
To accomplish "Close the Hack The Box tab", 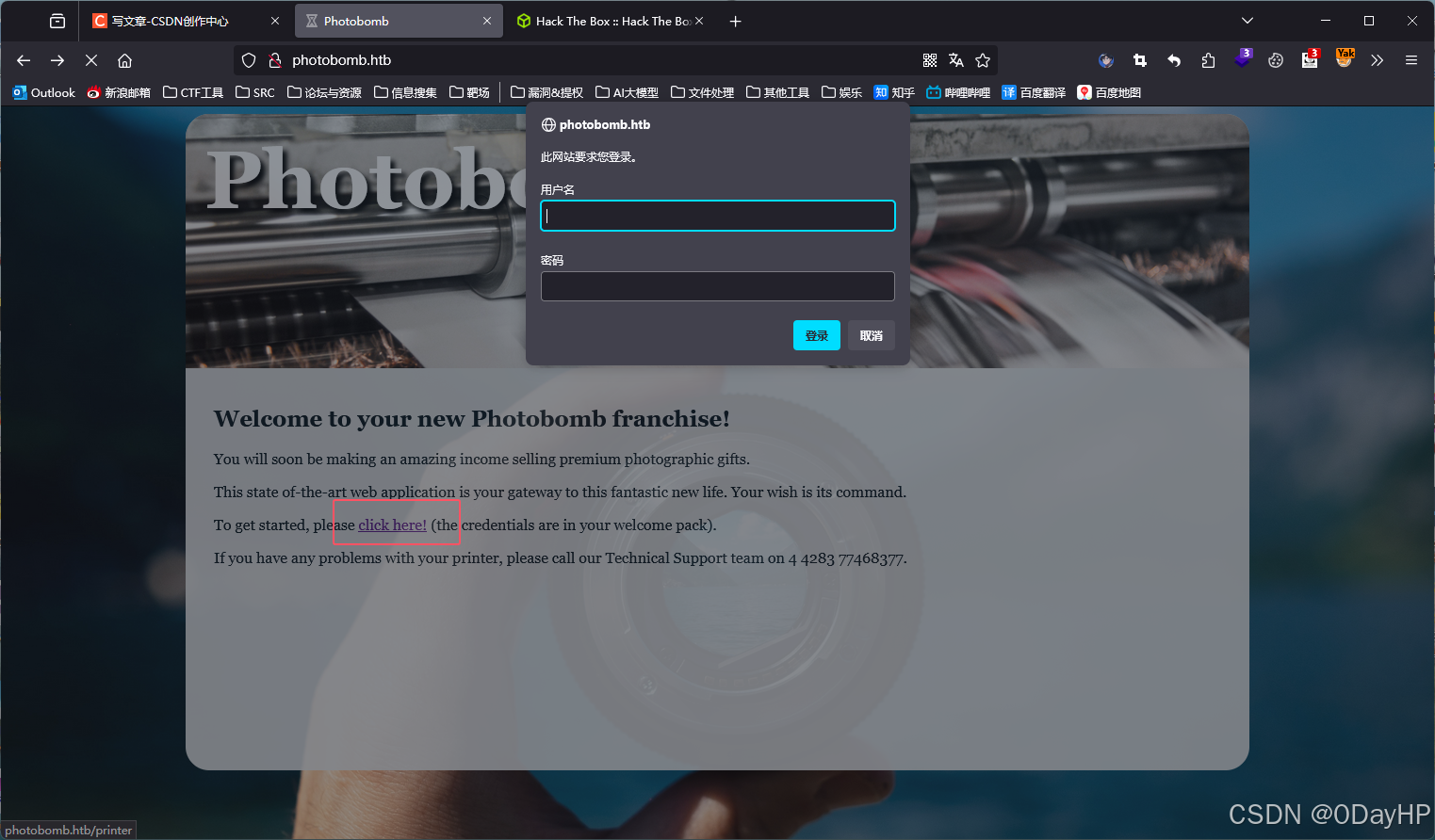I will coord(699,21).
